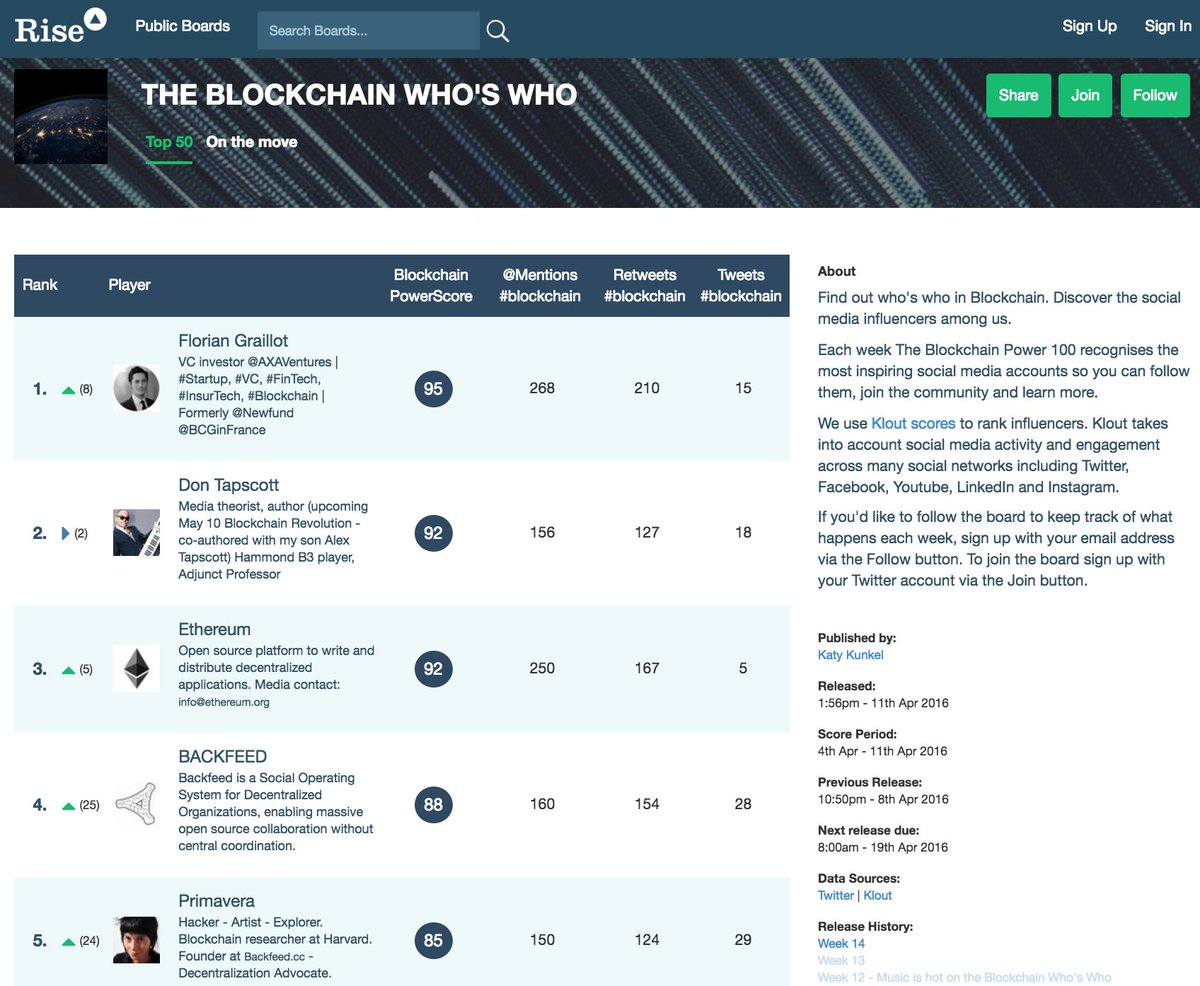Click the green Follow button

[x=1155, y=95]
